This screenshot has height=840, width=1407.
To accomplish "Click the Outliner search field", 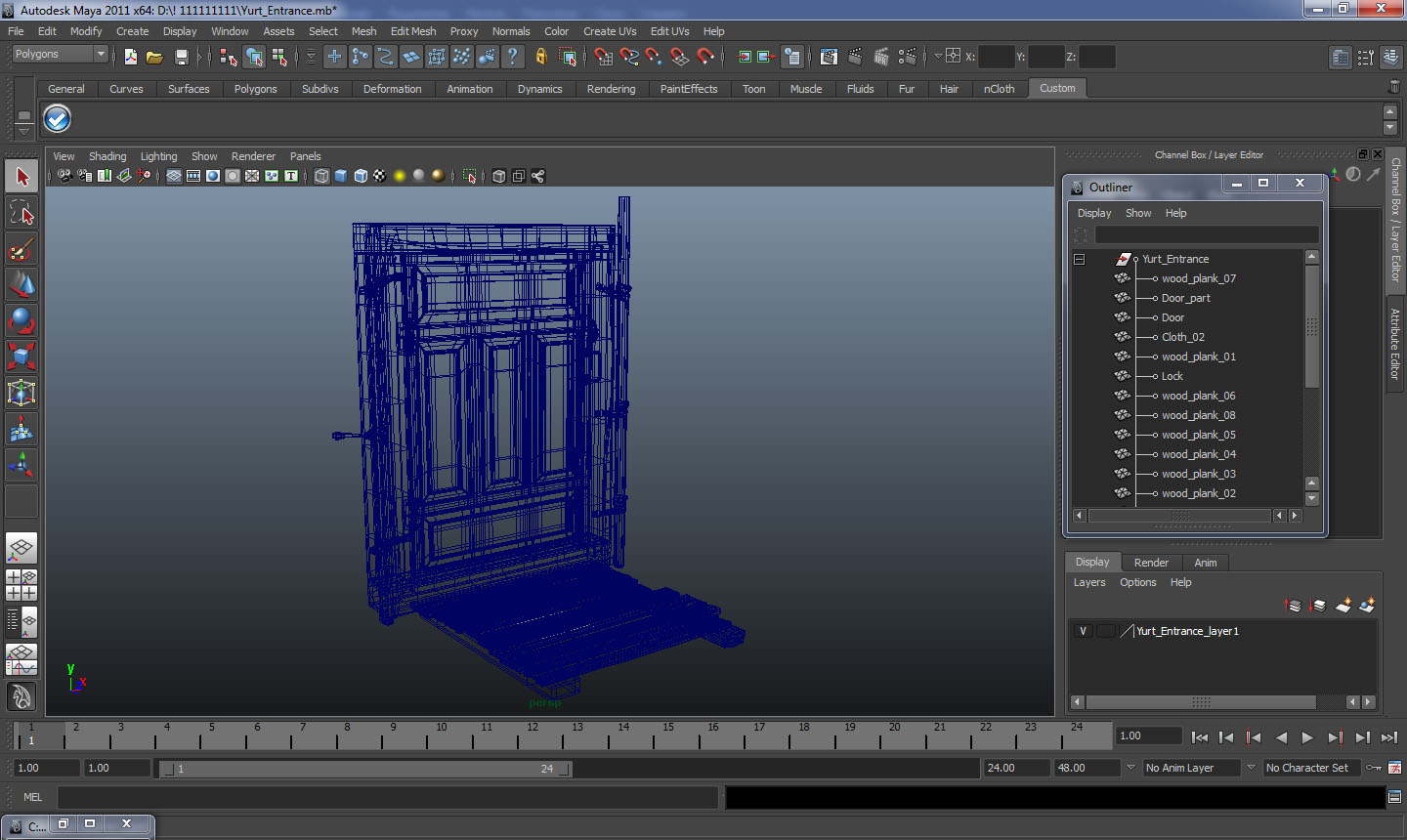I will tap(1207, 234).
